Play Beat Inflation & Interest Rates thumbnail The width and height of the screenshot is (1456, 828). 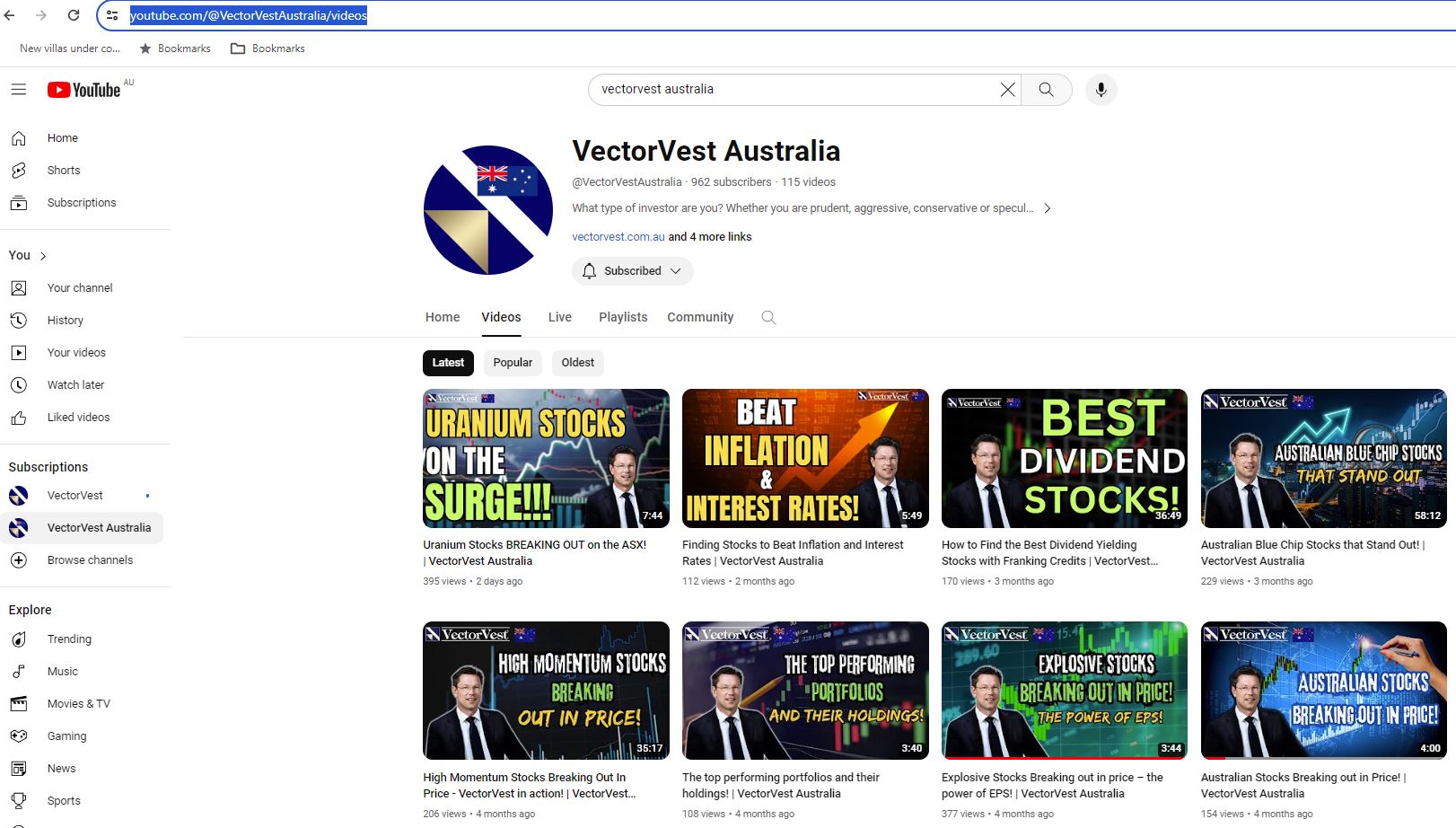click(805, 458)
